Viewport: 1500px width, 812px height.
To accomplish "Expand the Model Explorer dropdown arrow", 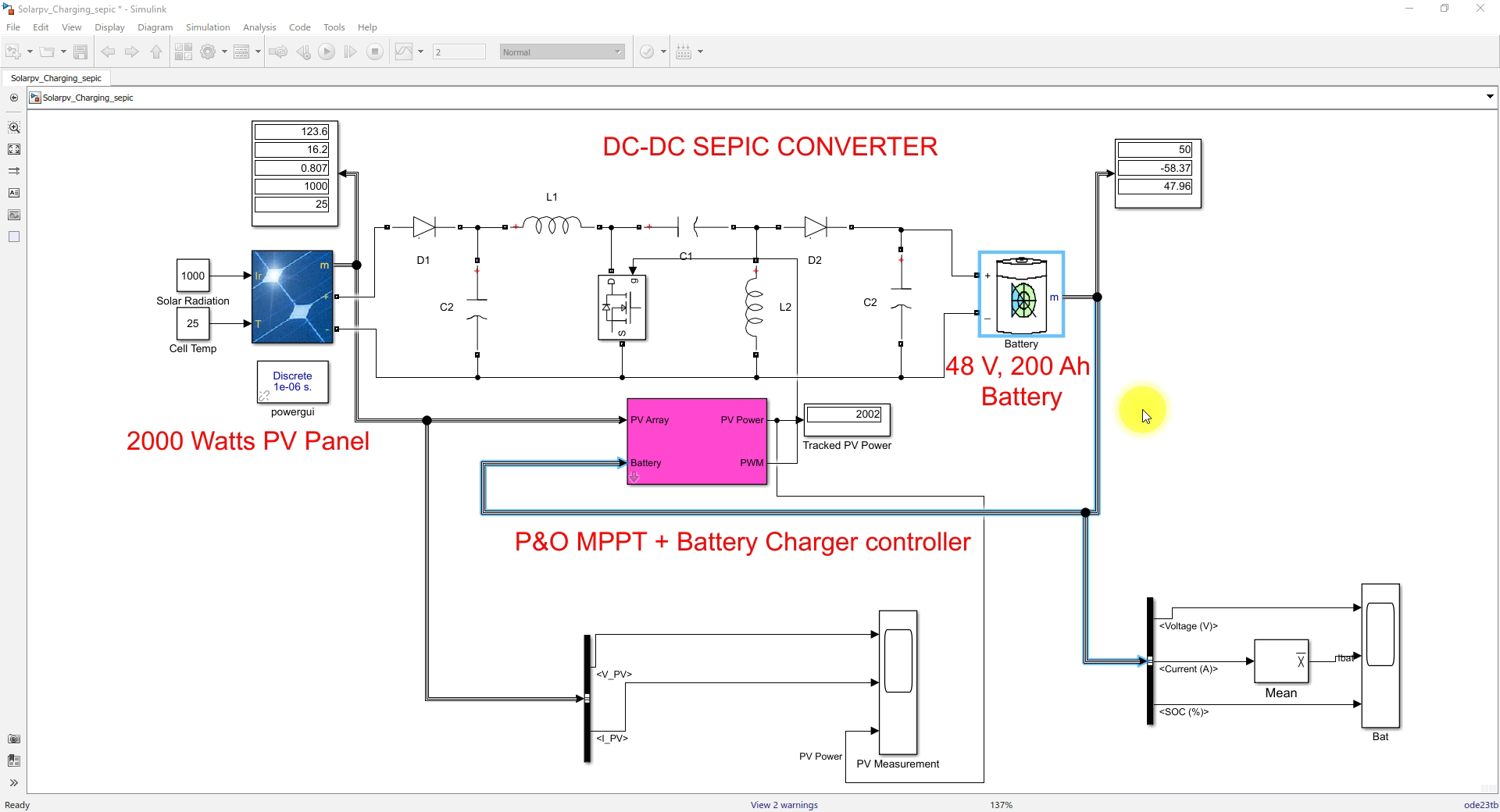I will pos(258,52).
